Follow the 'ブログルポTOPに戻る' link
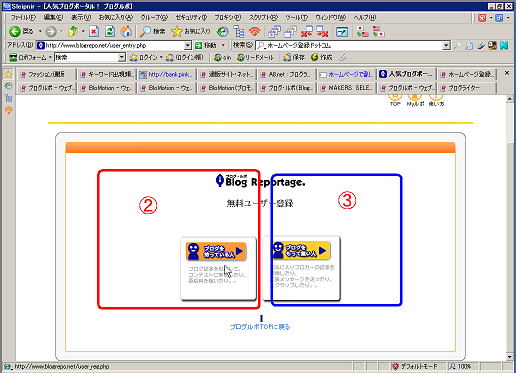The height and width of the screenshot is (373, 516). tap(260, 327)
